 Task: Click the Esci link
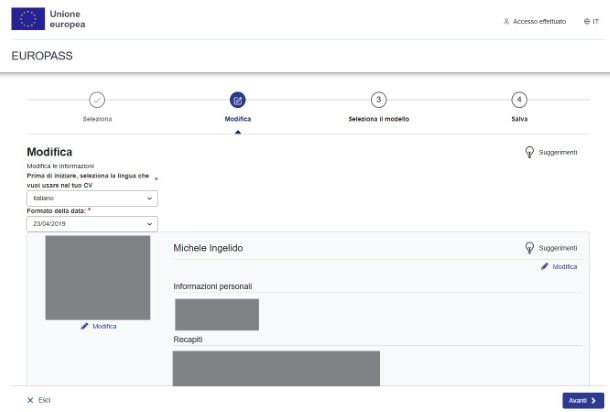click(44, 400)
